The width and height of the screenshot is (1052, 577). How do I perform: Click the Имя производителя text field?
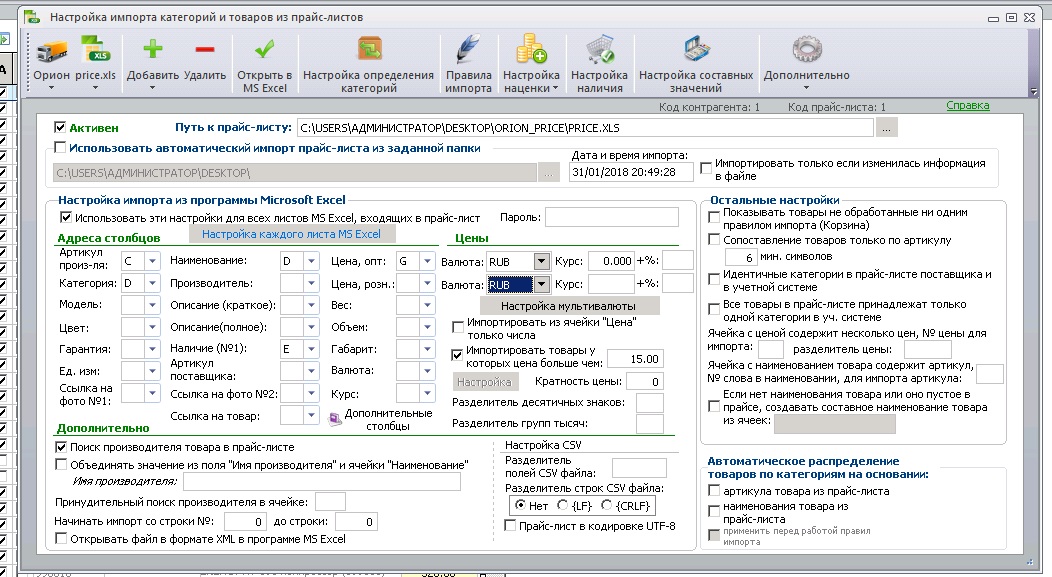point(321,482)
